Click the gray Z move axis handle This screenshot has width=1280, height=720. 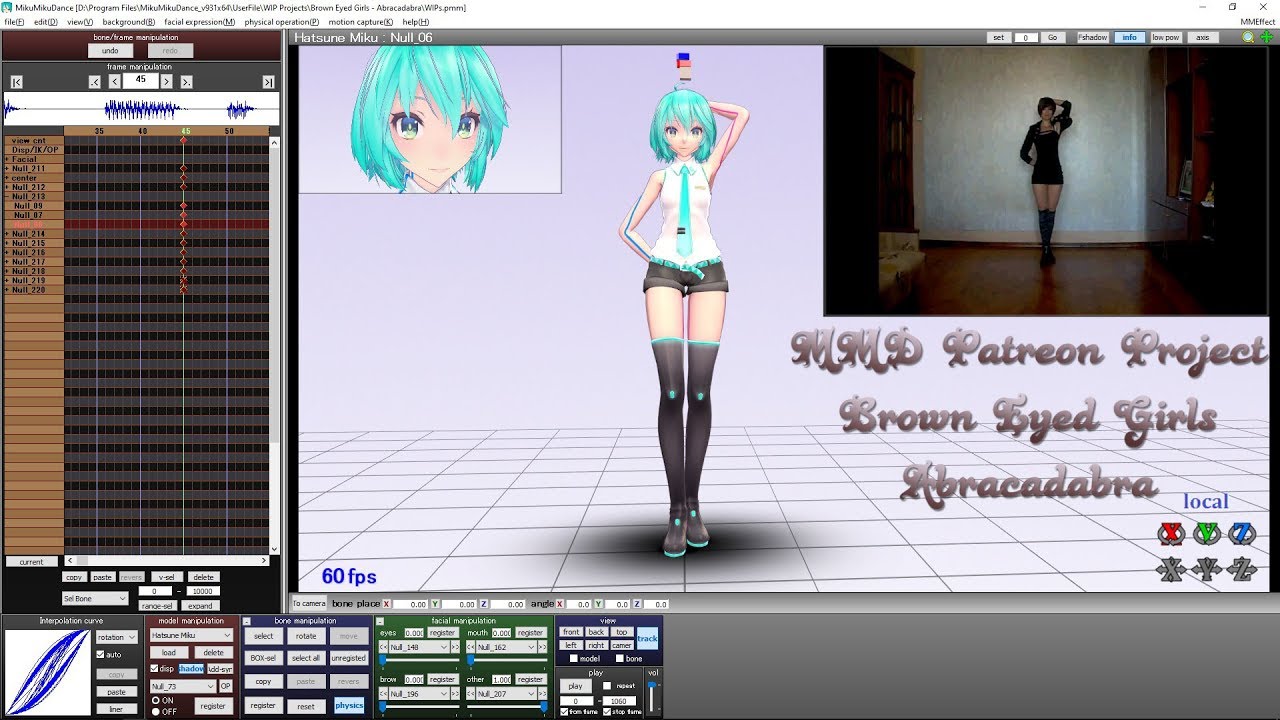1242,569
